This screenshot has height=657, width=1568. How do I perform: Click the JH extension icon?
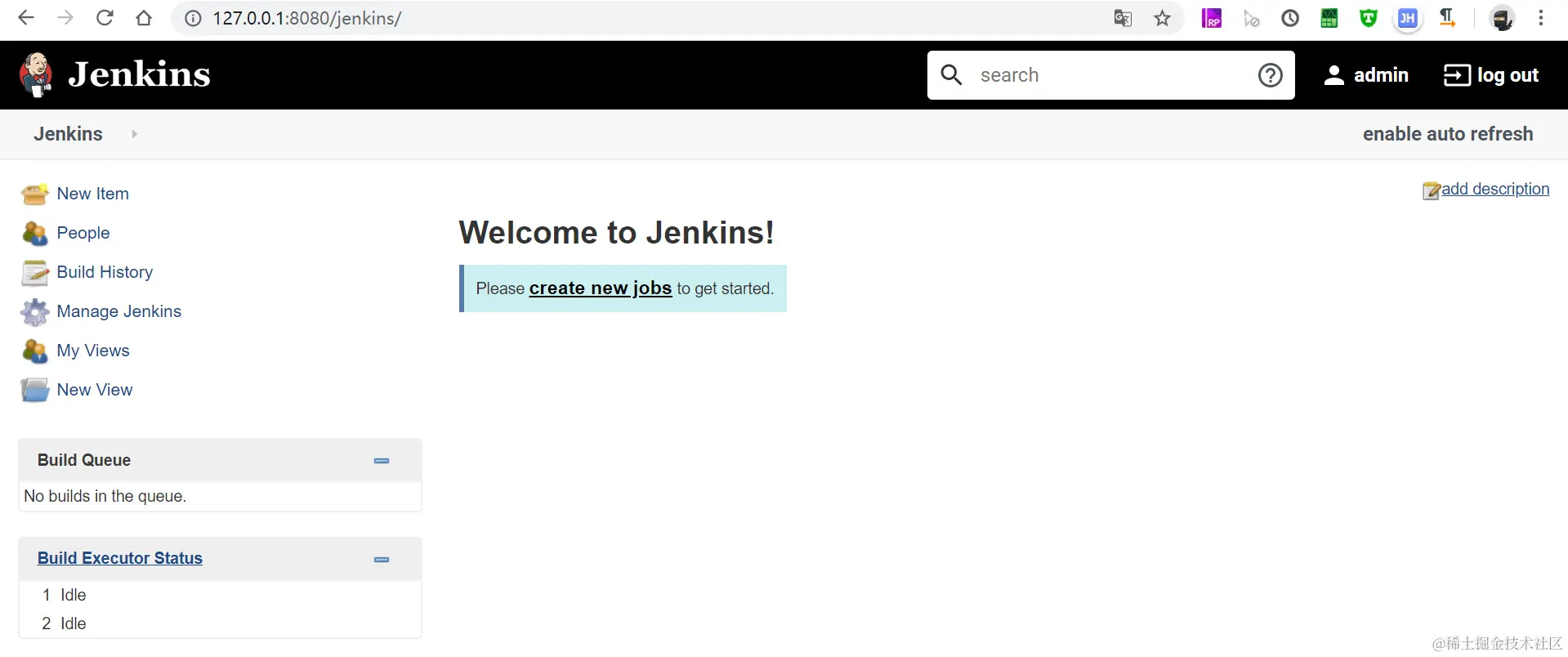(x=1408, y=18)
